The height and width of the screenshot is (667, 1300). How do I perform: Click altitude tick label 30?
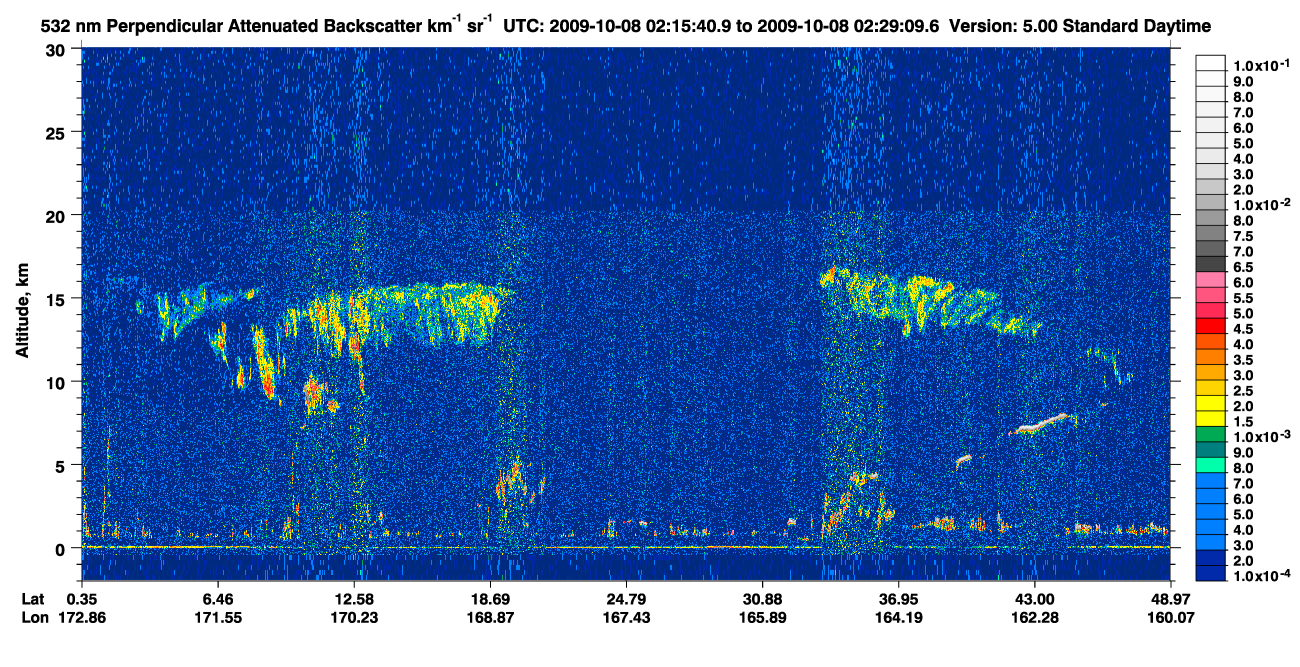pos(56,50)
